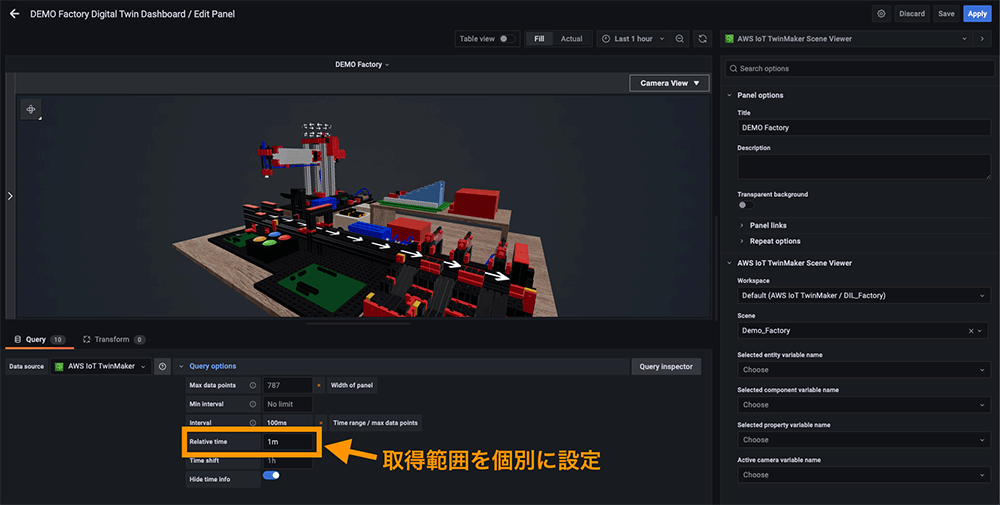Click the Discard button
The height and width of the screenshot is (505, 1000).
pos(911,13)
